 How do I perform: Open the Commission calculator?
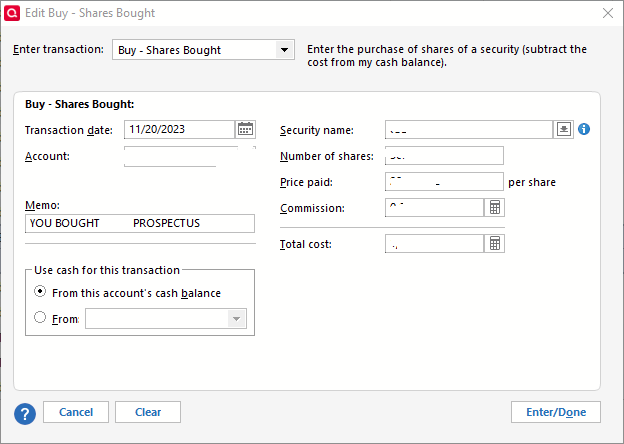click(x=494, y=208)
